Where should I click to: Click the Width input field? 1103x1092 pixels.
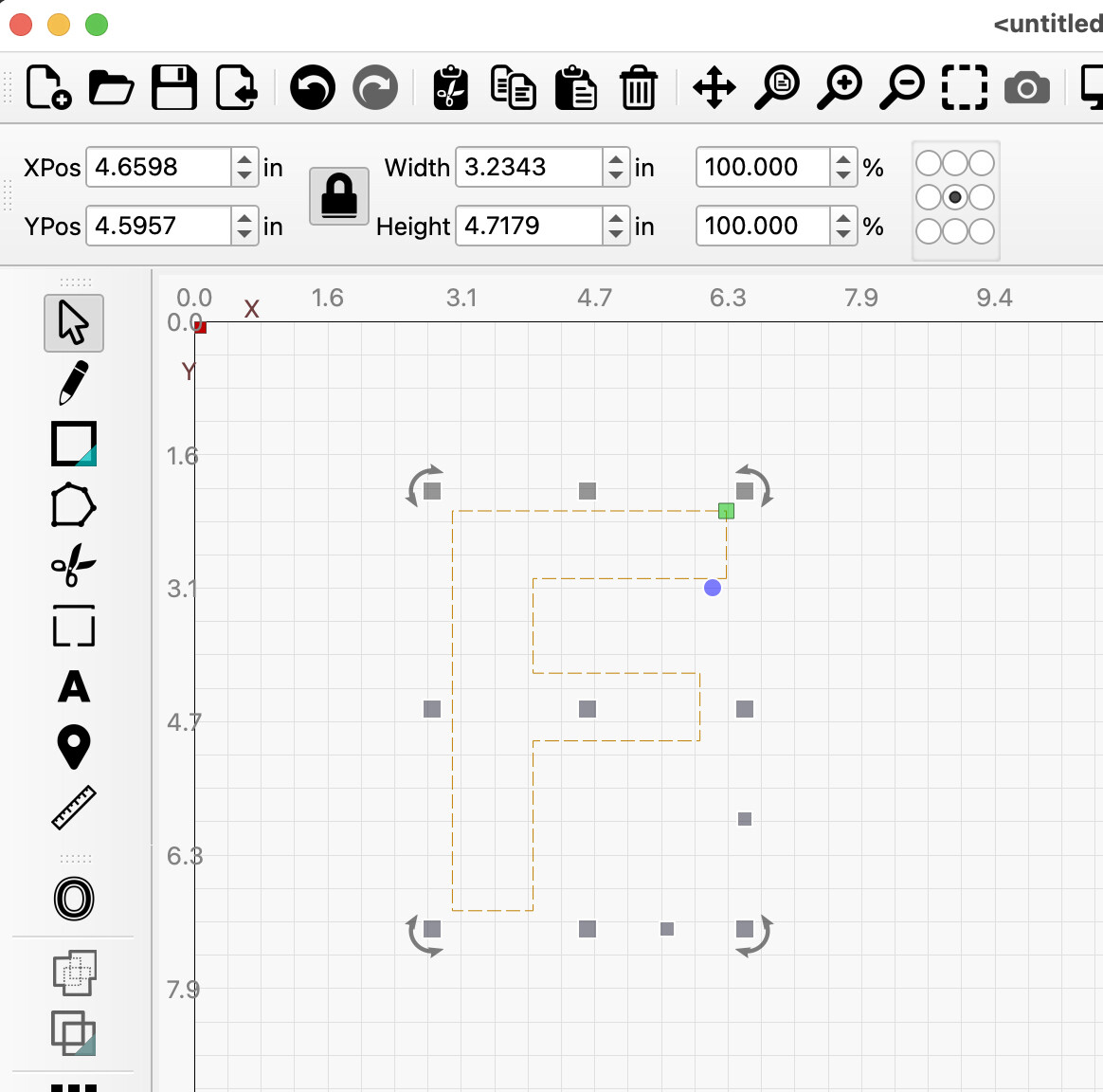click(x=529, y=168)
